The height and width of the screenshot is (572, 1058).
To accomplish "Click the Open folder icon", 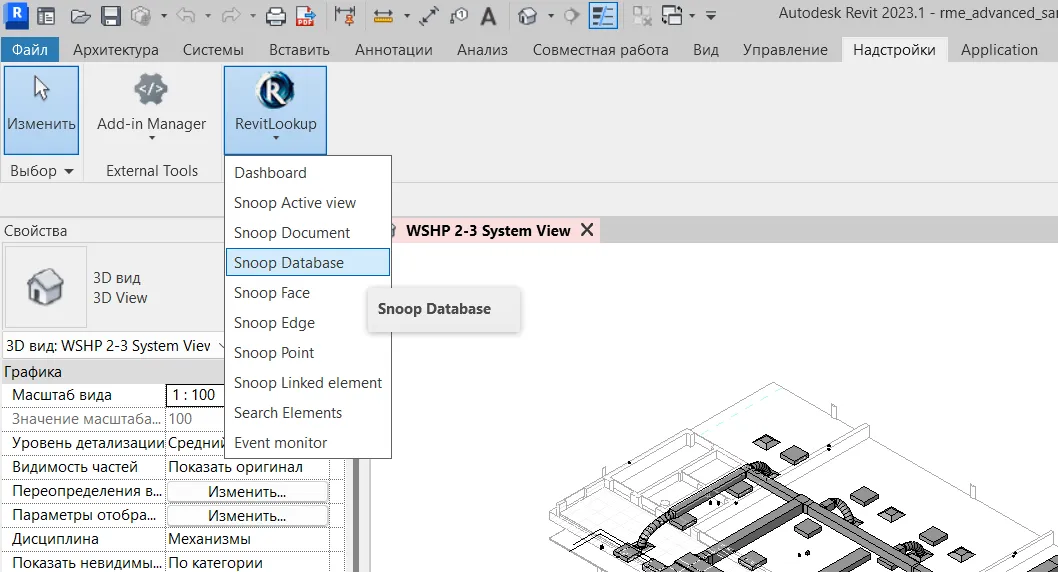I will pos(80,16).
